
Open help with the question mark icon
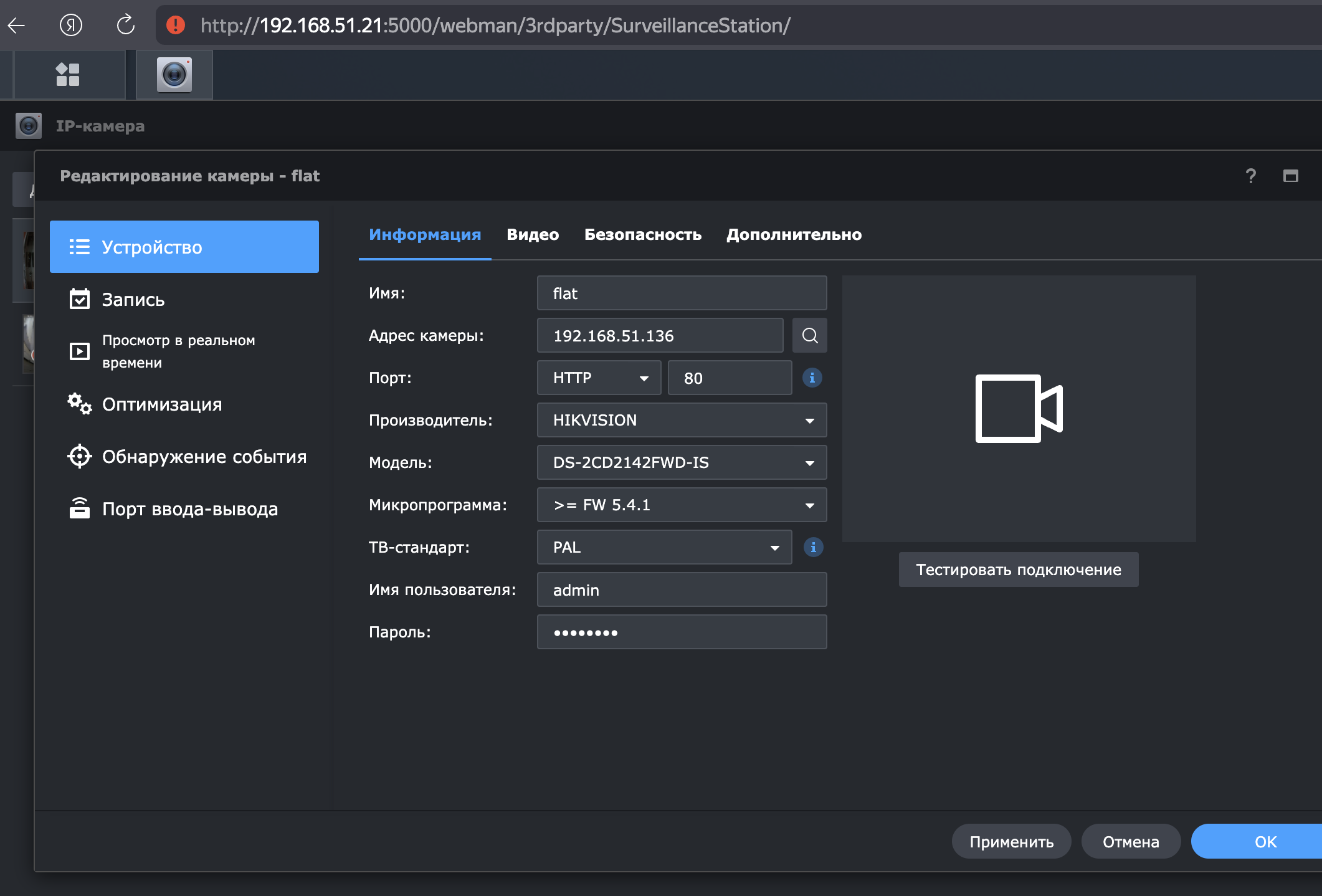click(1250, 176)
